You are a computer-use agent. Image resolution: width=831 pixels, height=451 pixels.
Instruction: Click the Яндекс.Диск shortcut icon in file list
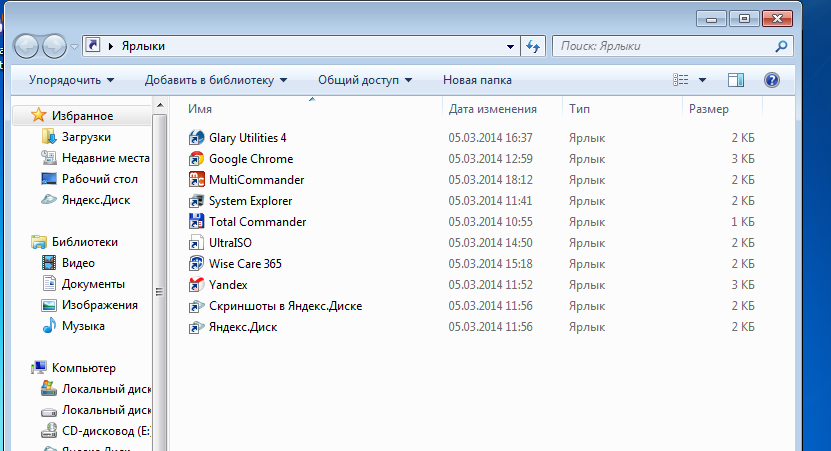point(196,327)
